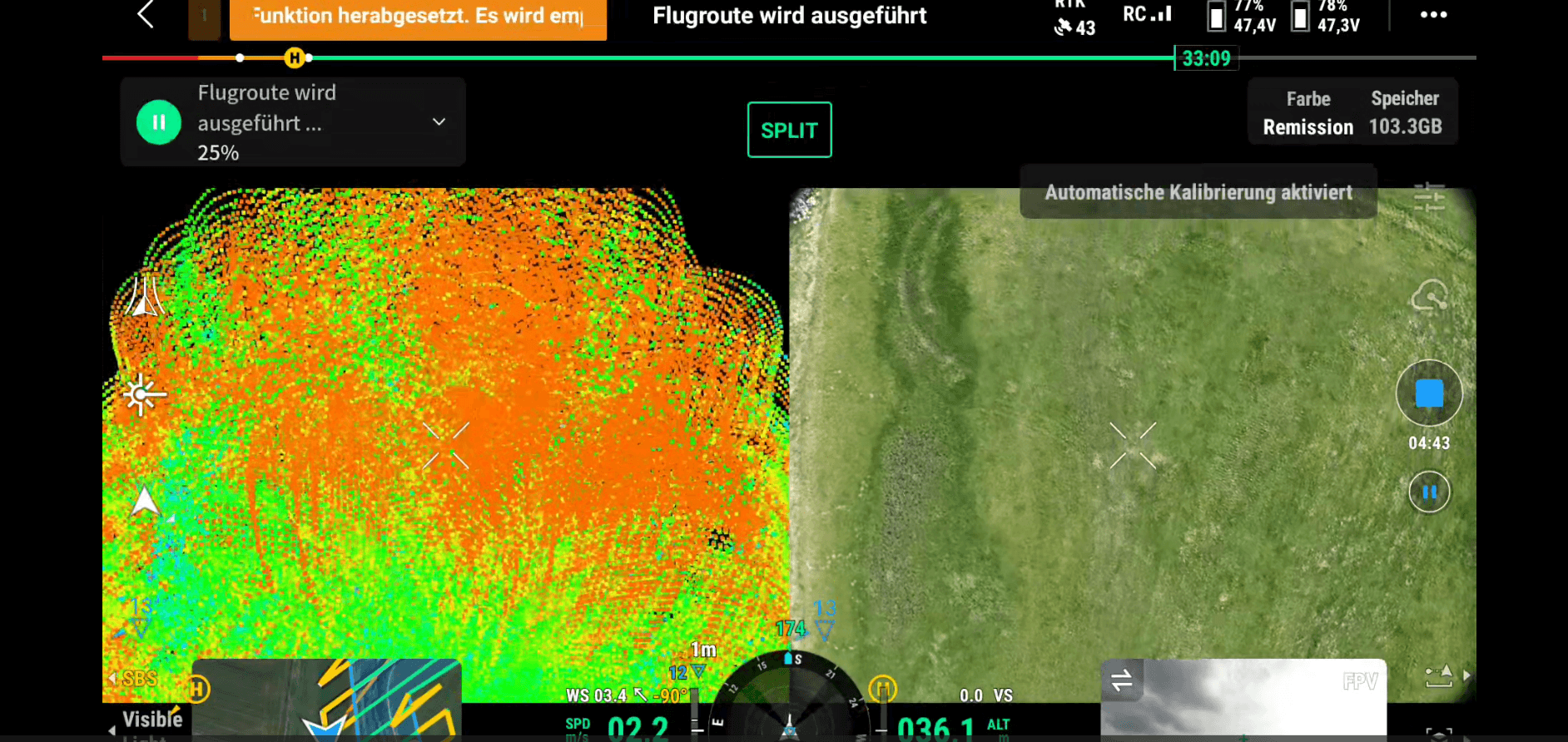Open the minimap with flight route
This screenshot has height=742, width=1568.
pyautogui.click(x=326, y=699)
